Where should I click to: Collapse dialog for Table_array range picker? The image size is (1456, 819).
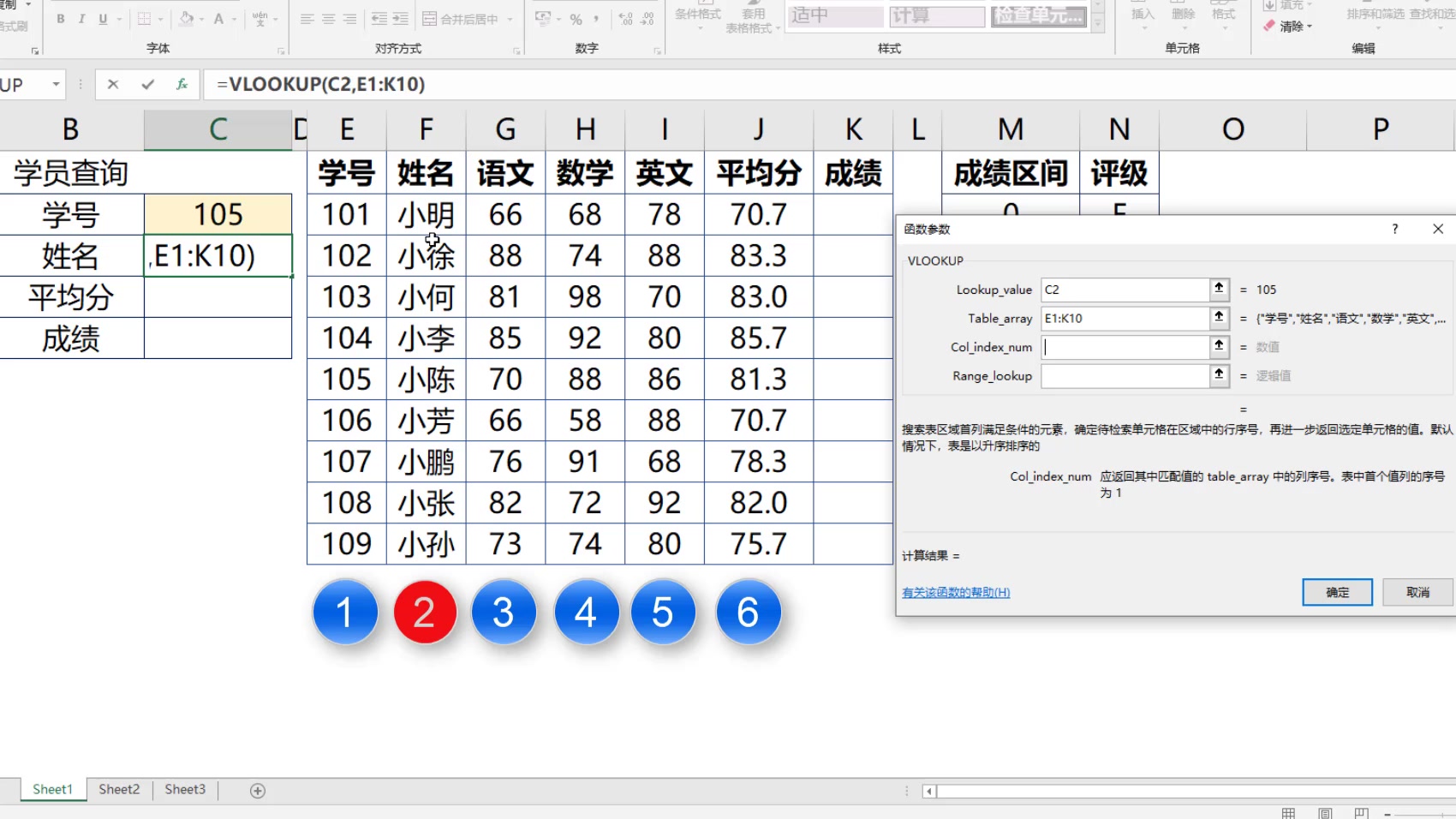pos(1219,318)
